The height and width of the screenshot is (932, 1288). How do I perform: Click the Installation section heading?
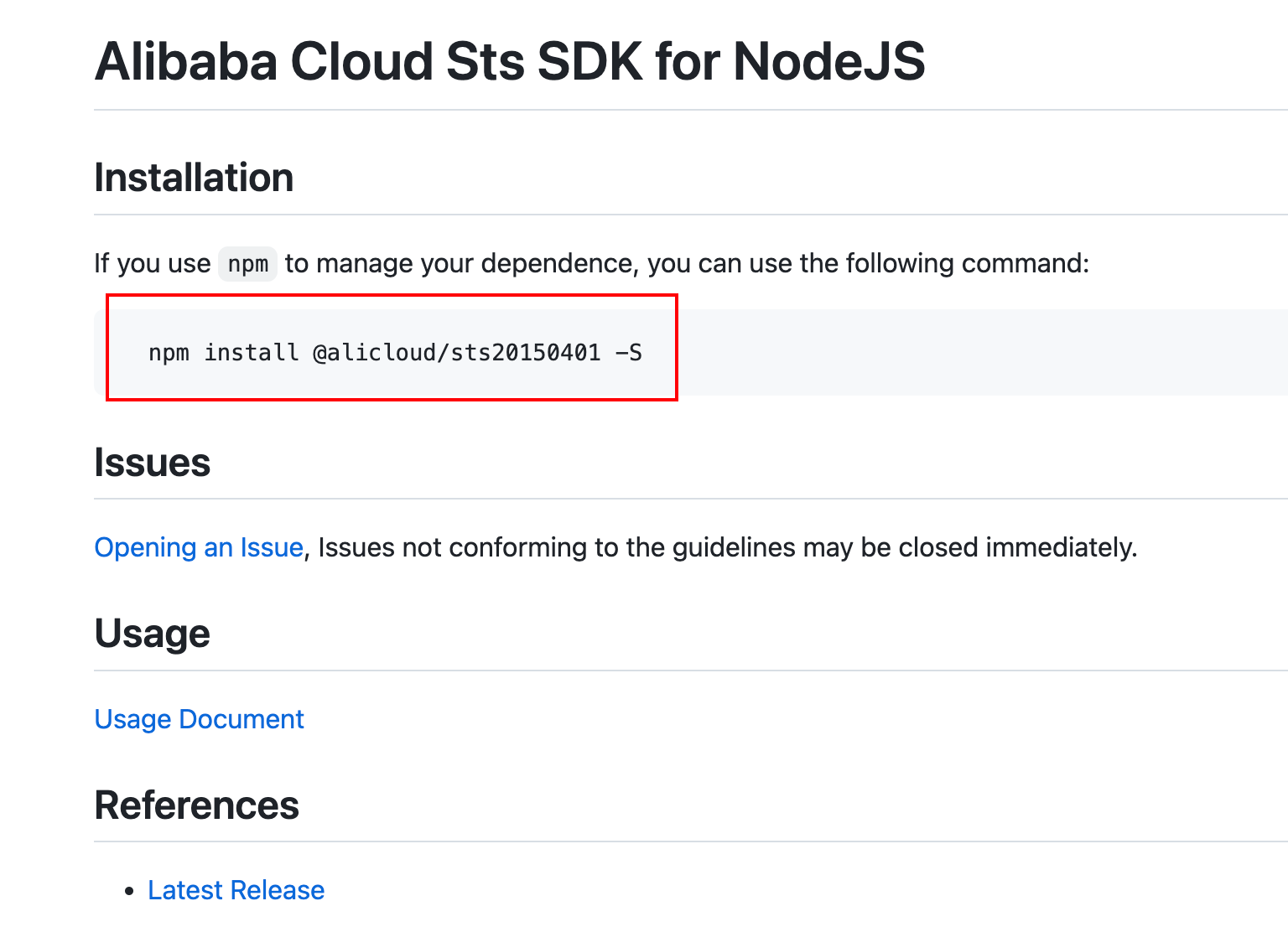(x=194, y=178)
